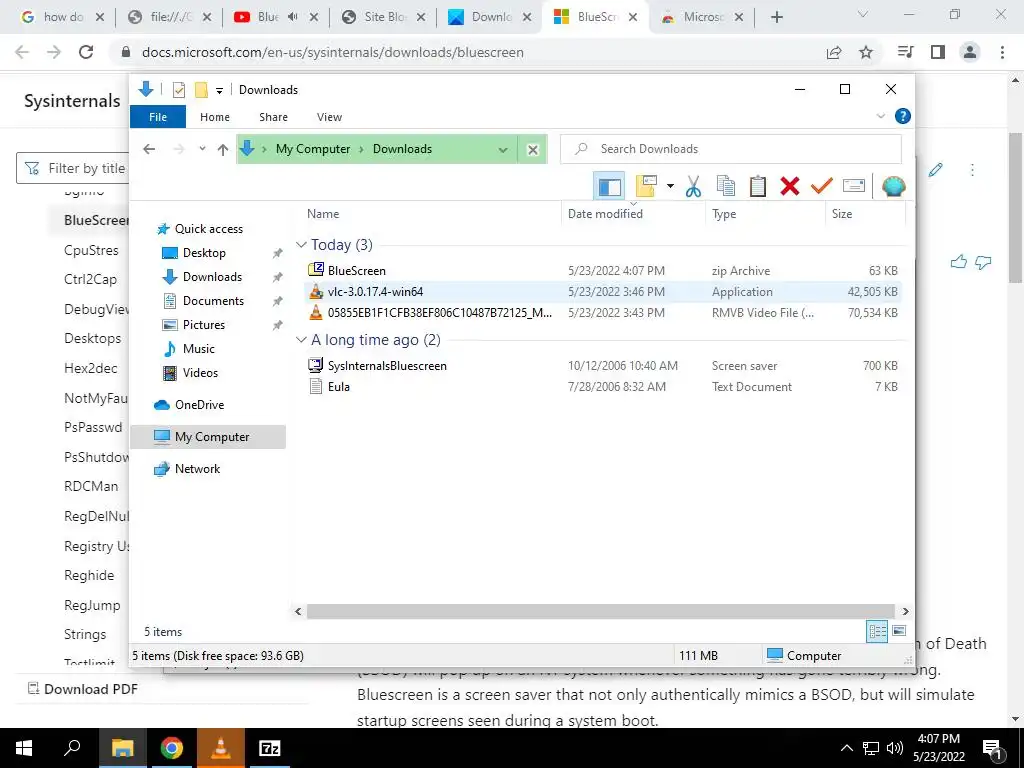
Task: Open dropdown arrow beside the folder toolbar icon
Action: point(670,187)
